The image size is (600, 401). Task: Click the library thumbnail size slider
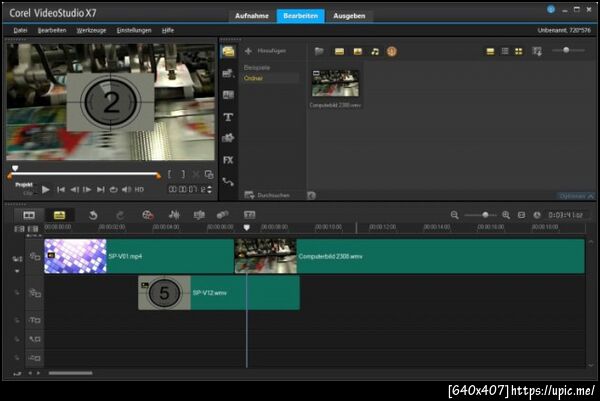tap(568, 50)
